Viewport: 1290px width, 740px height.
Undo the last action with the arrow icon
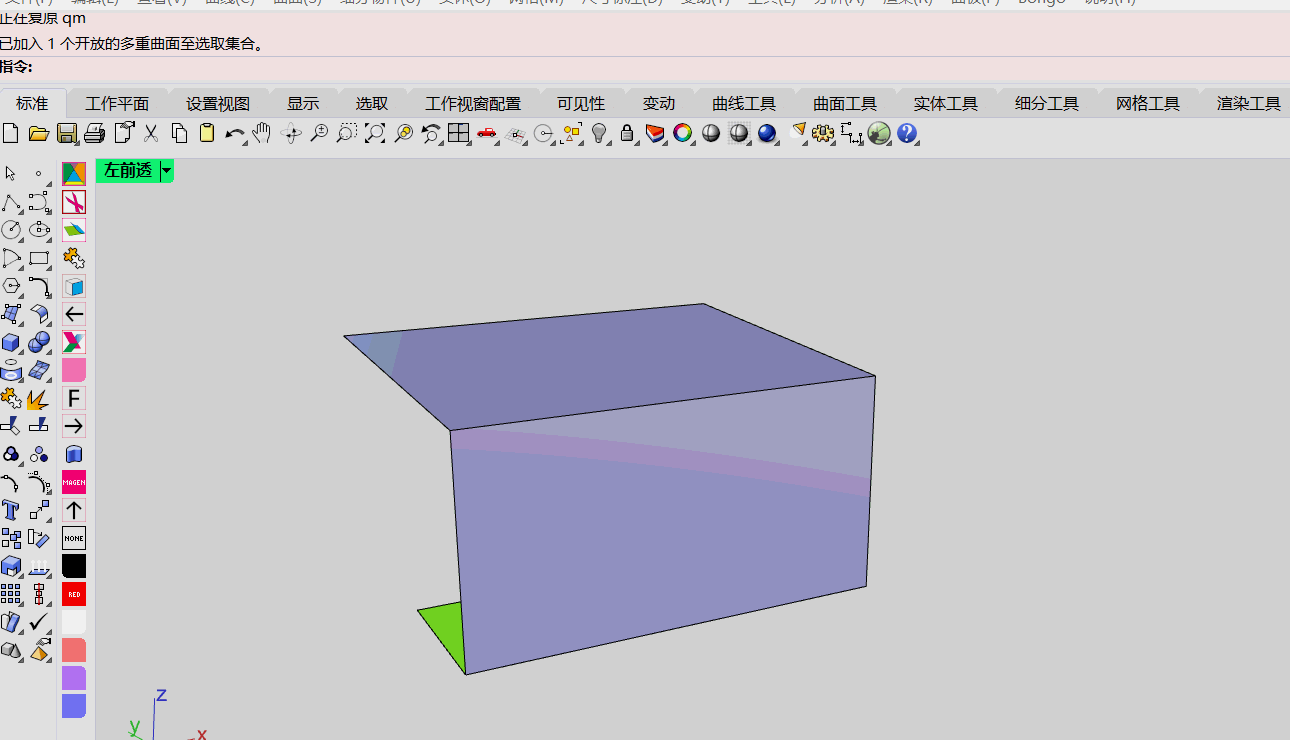234,133
